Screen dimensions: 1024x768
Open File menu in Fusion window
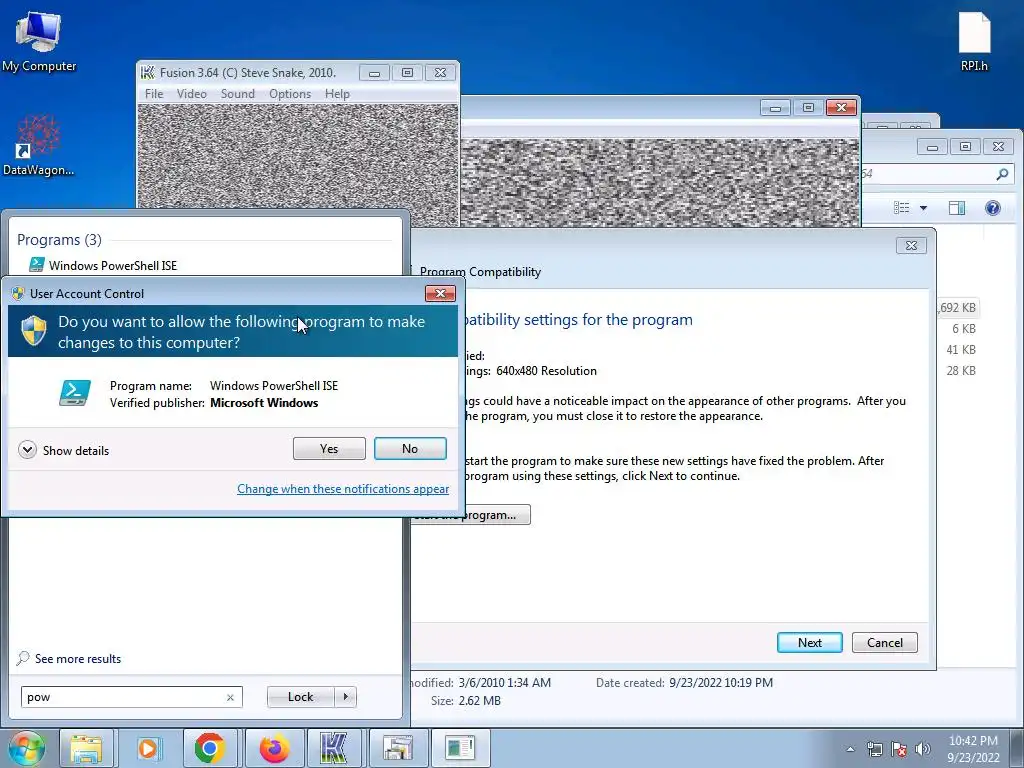[154, 93]
